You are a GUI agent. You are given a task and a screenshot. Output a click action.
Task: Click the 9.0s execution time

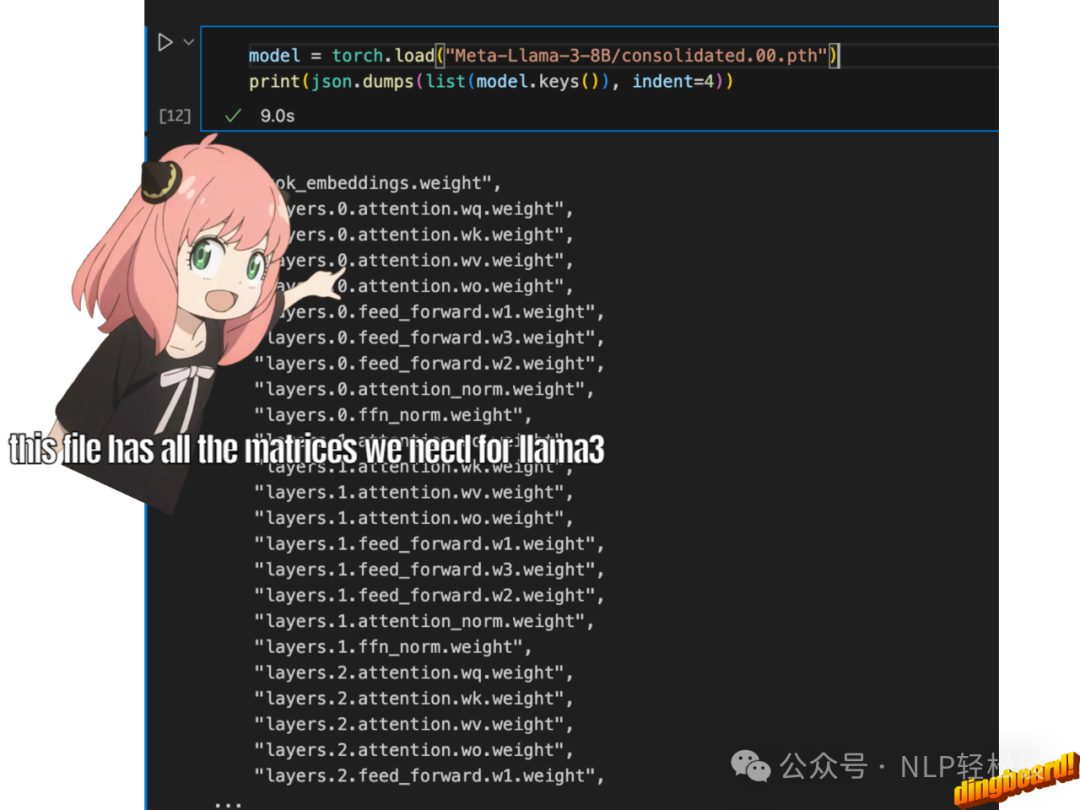[x=278, y=116]
